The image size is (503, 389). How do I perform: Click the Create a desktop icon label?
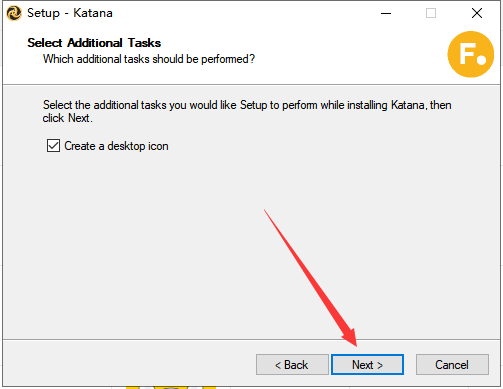tap(116, 146)
